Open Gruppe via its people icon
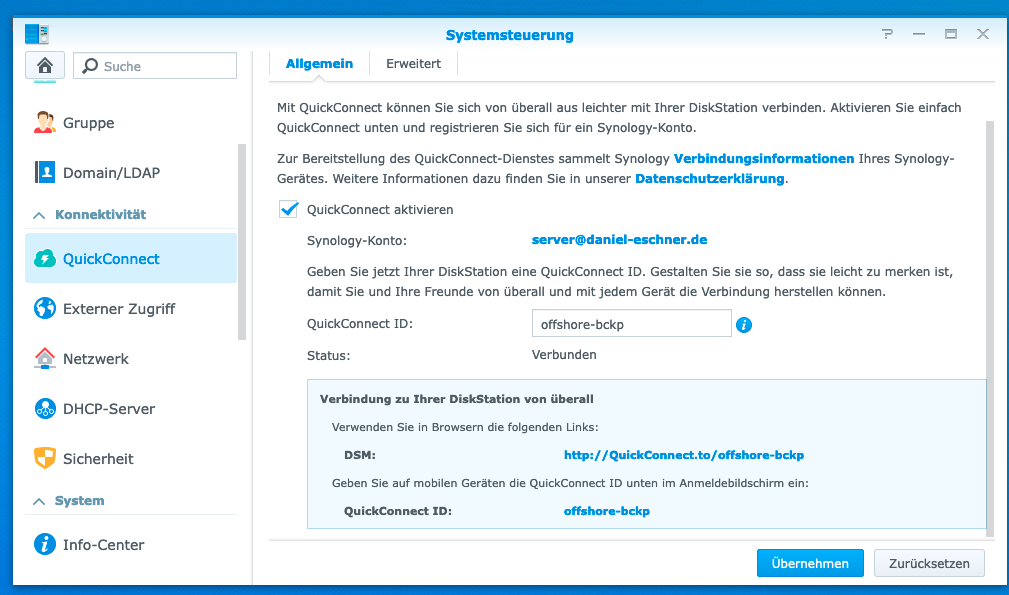This screenshot has width=1009, height=595. (x=45, y=123)
